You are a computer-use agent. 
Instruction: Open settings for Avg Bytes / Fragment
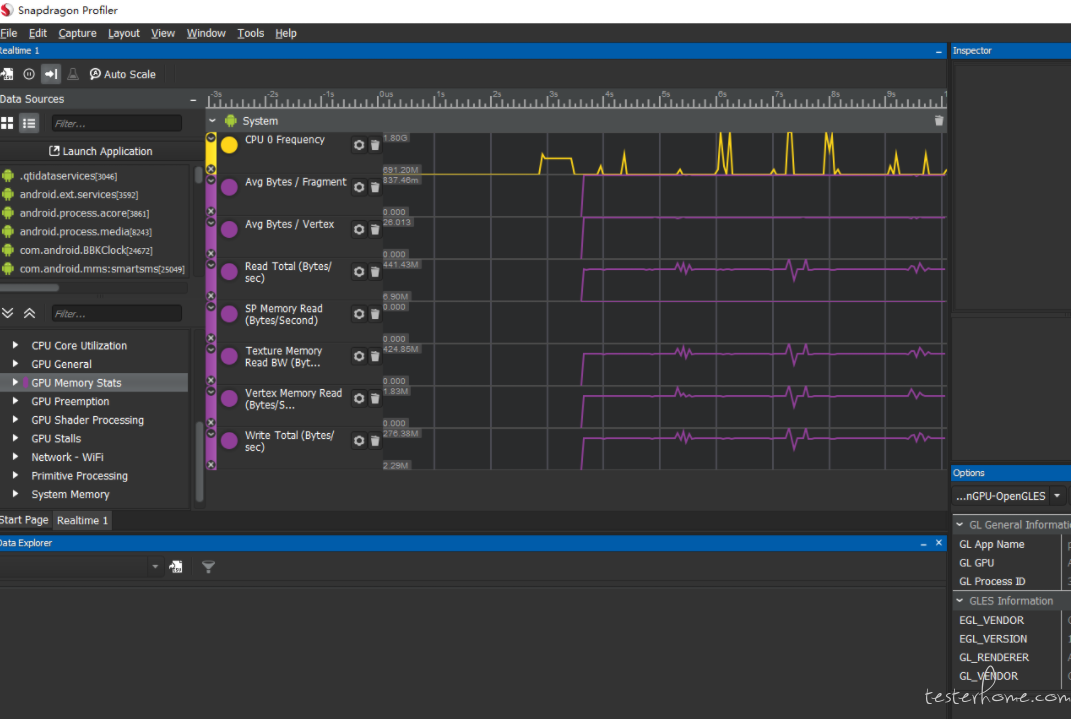(359, 187)
